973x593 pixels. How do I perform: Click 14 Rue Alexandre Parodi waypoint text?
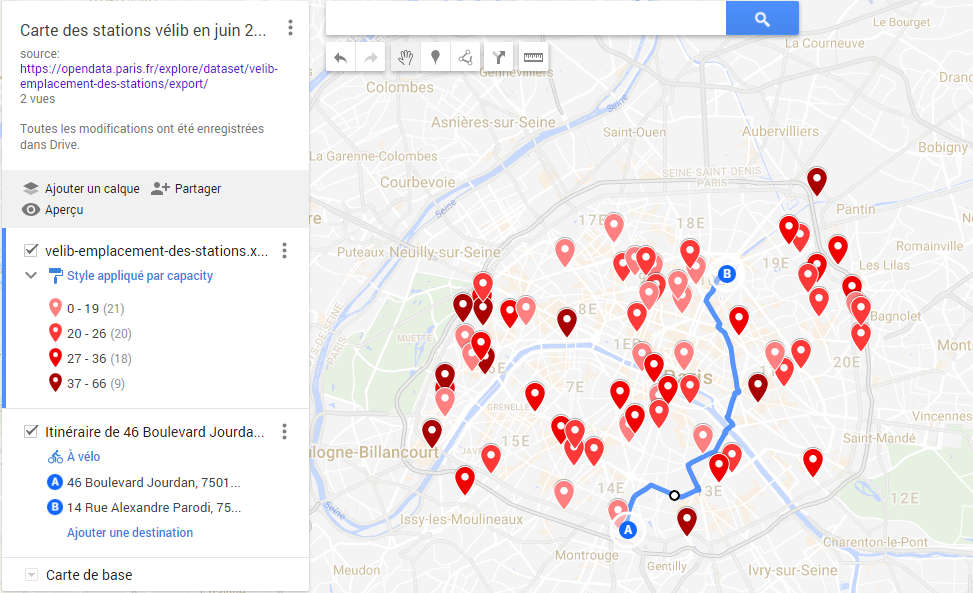point(154,507)
